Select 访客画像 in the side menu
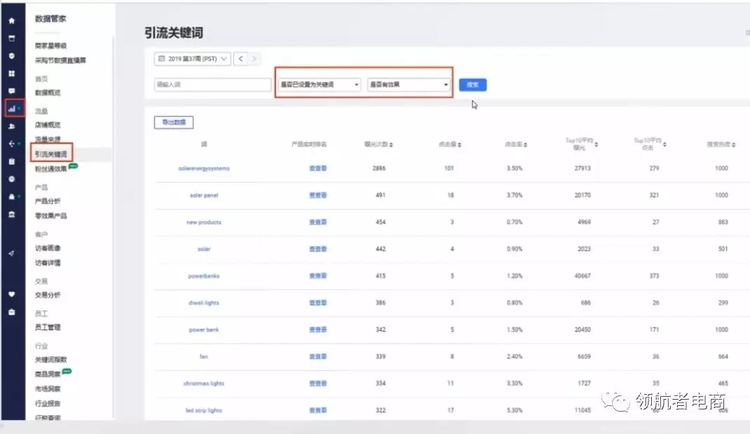The height and width of the screenshot is (434, 750). tap(48, 248)
